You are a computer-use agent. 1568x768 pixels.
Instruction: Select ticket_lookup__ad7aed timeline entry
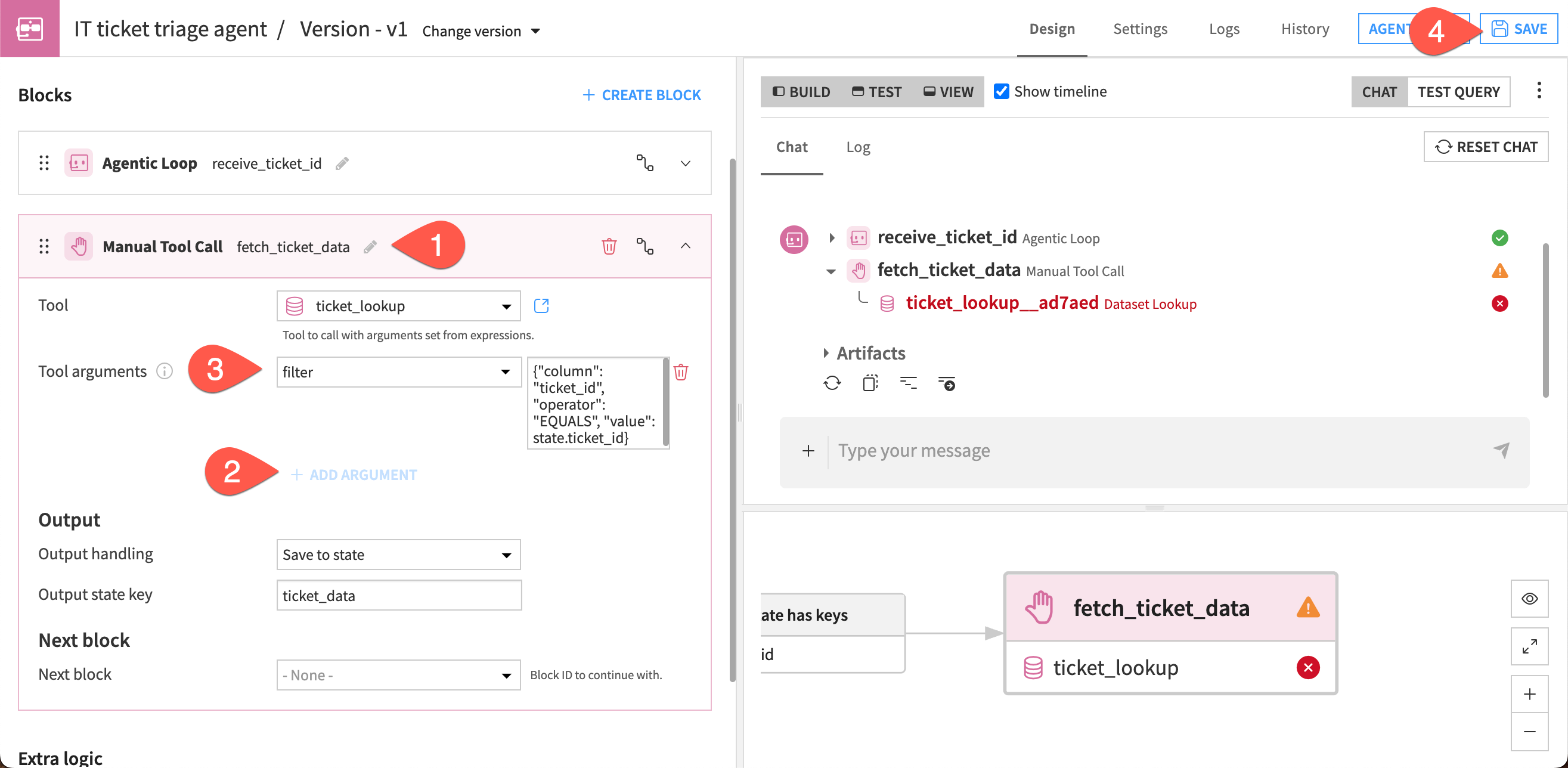pyautogui.click(x=1051, y=303)
